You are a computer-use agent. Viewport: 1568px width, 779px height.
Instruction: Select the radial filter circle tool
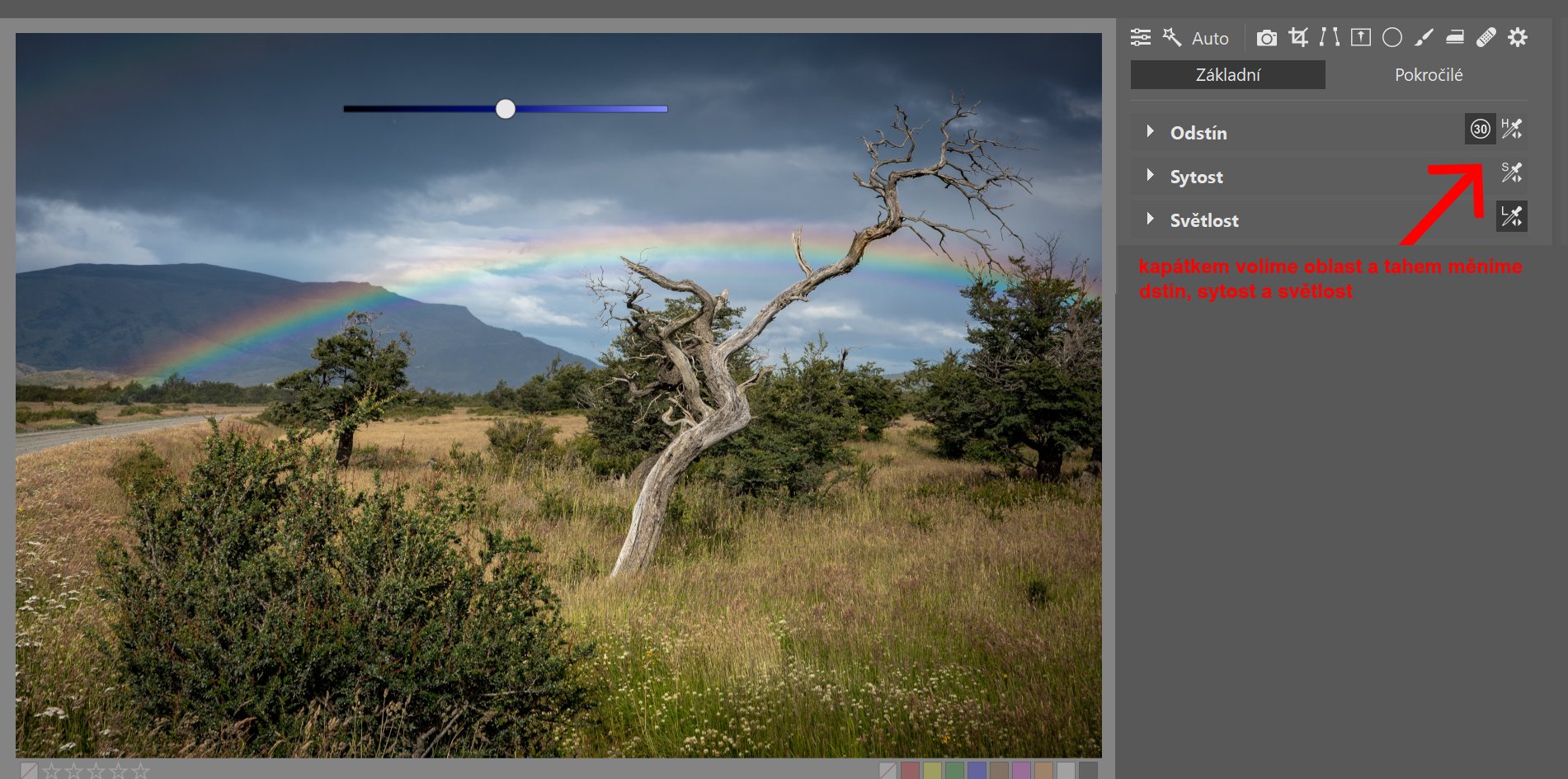[1392, 37]
